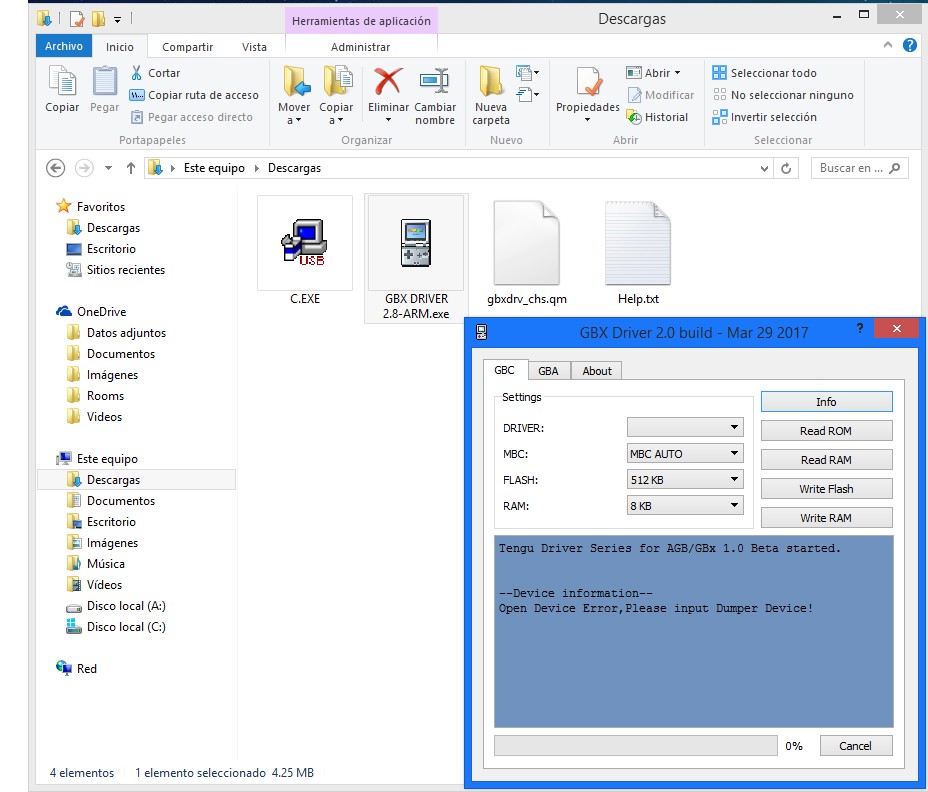
Task: Switch to the GBA tab
Action: [548, 371]
